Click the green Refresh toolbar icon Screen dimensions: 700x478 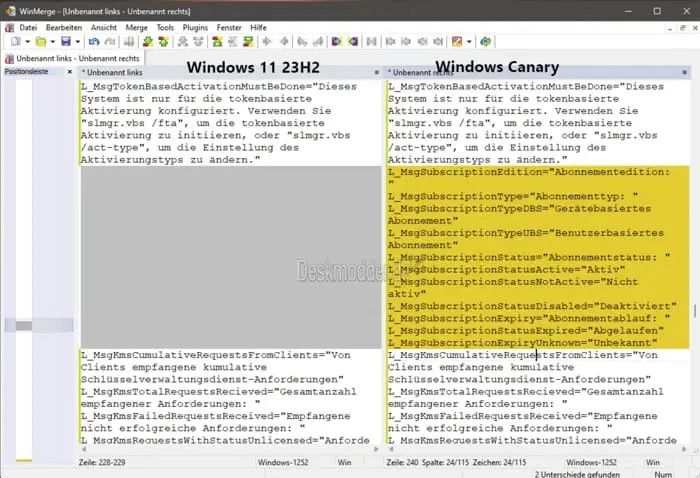click(x=486, y=42)
